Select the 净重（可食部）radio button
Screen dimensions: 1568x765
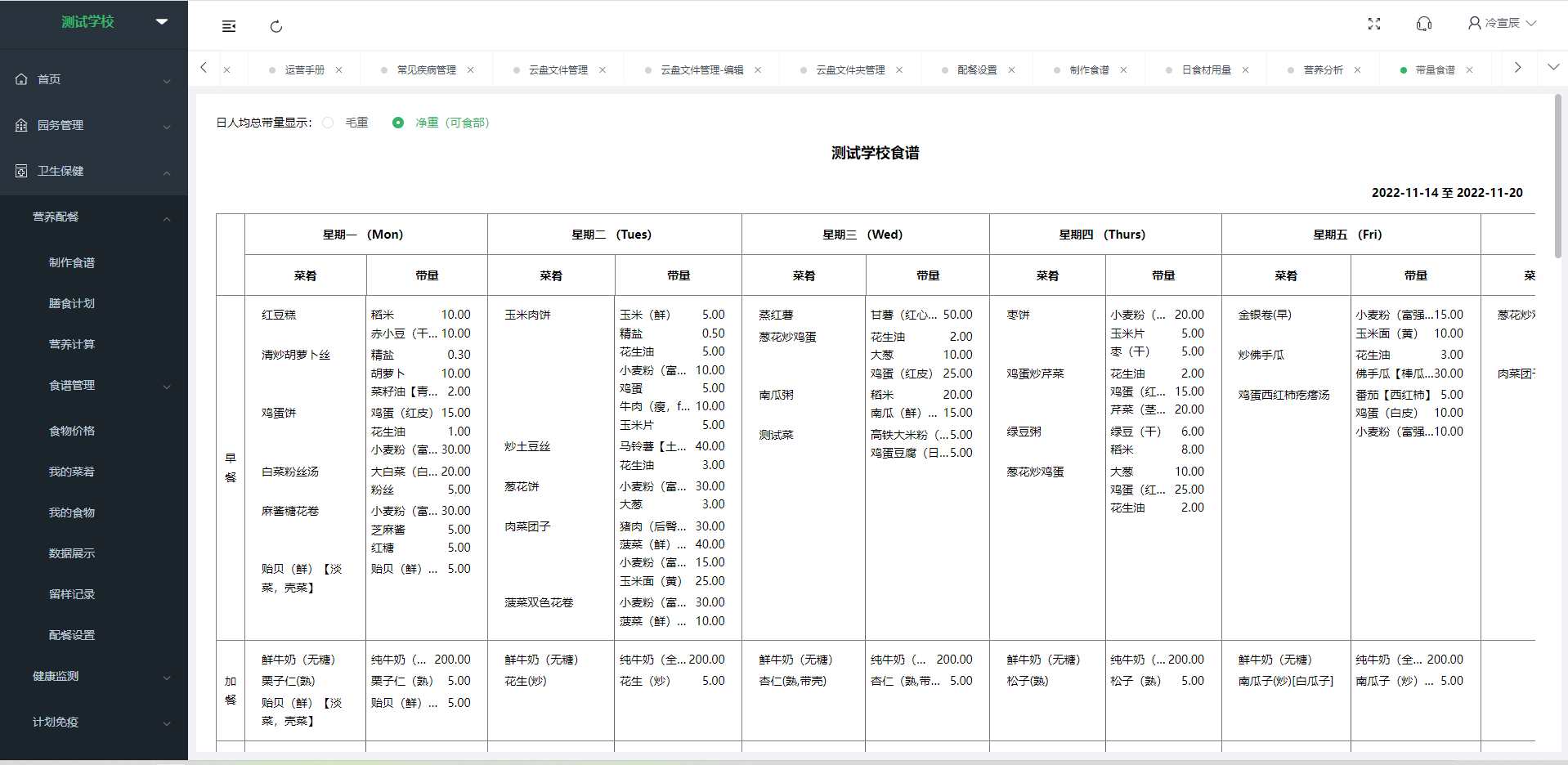[398, 123]
